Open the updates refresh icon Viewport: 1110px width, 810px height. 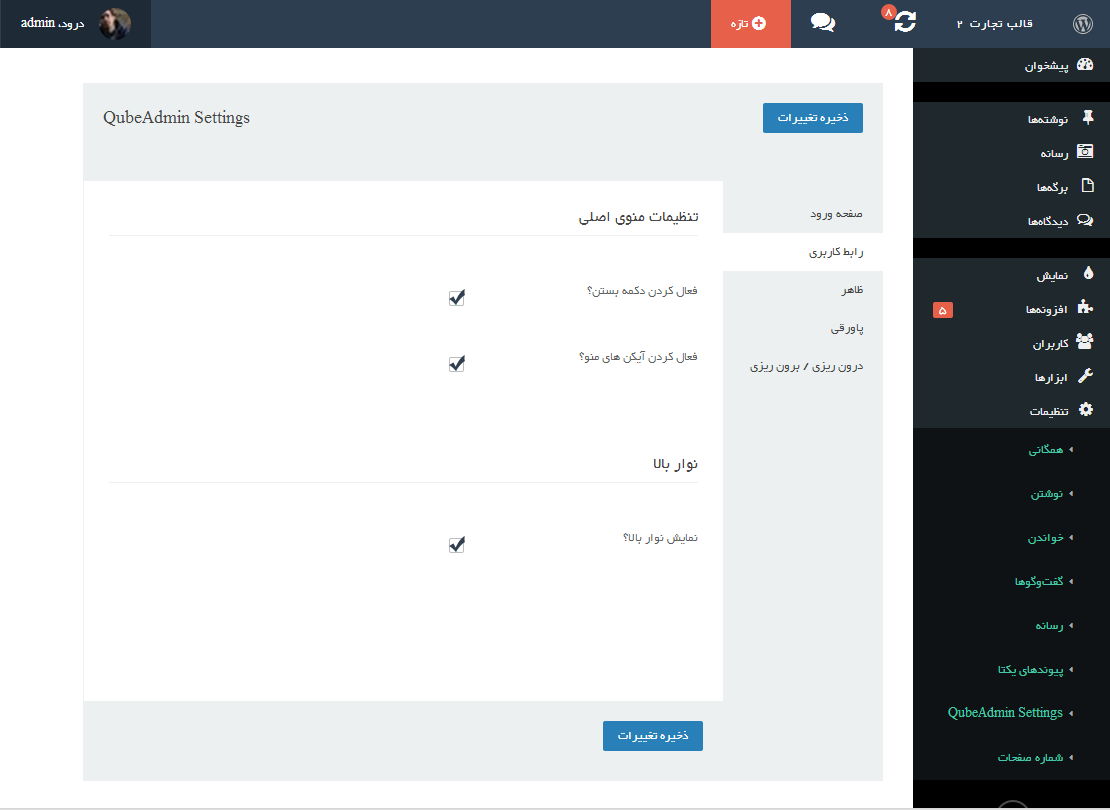904,22
